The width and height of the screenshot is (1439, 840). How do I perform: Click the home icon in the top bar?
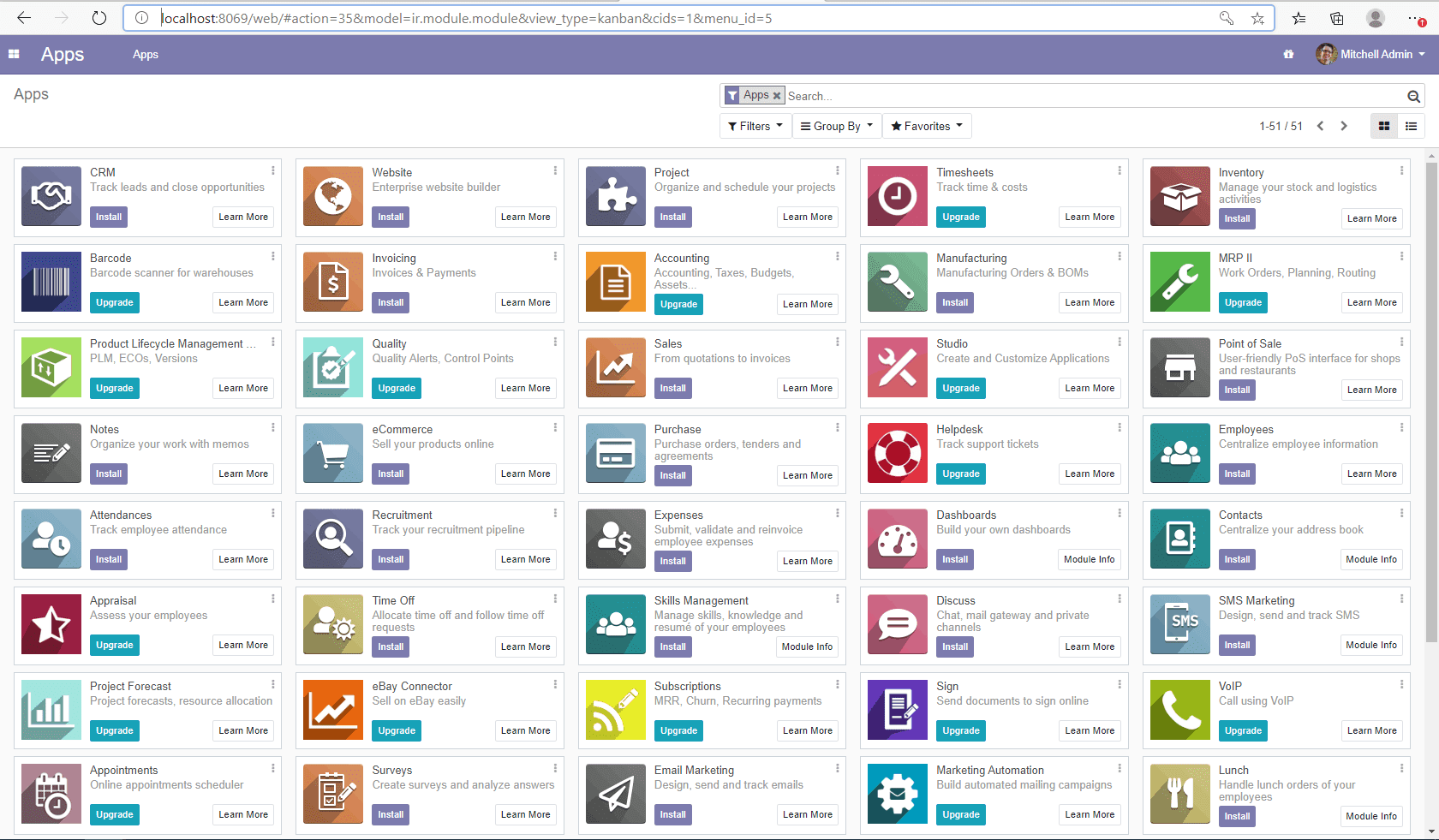[x=1288, y=54]
